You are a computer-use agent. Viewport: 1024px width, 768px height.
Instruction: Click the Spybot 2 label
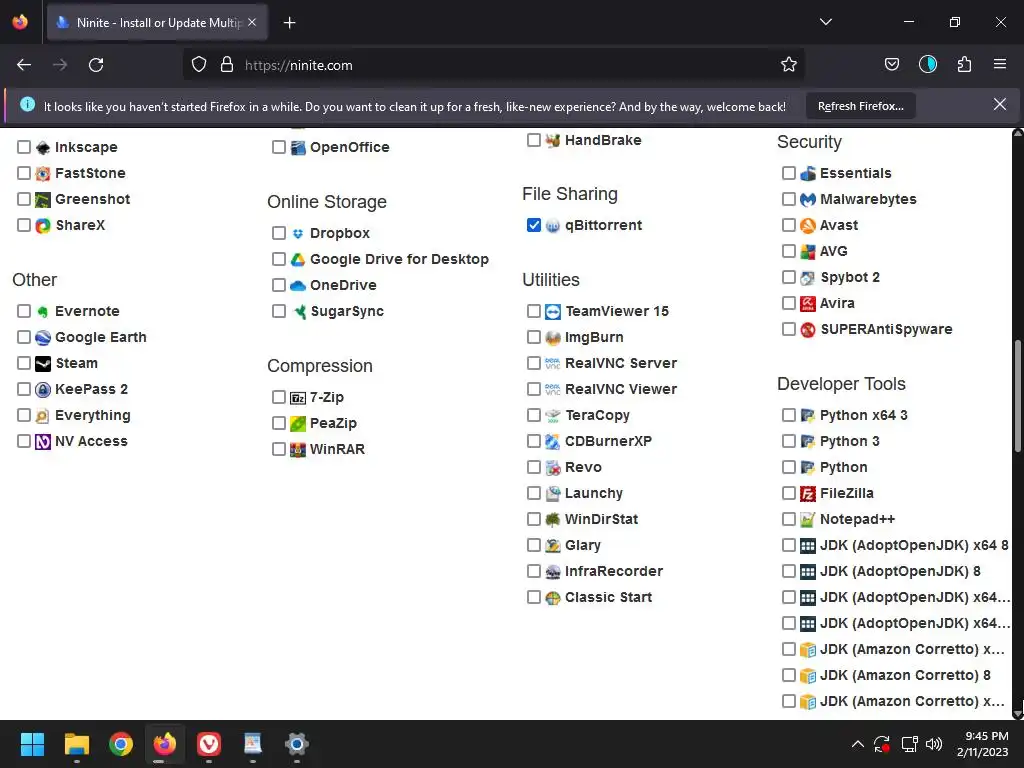850,277
